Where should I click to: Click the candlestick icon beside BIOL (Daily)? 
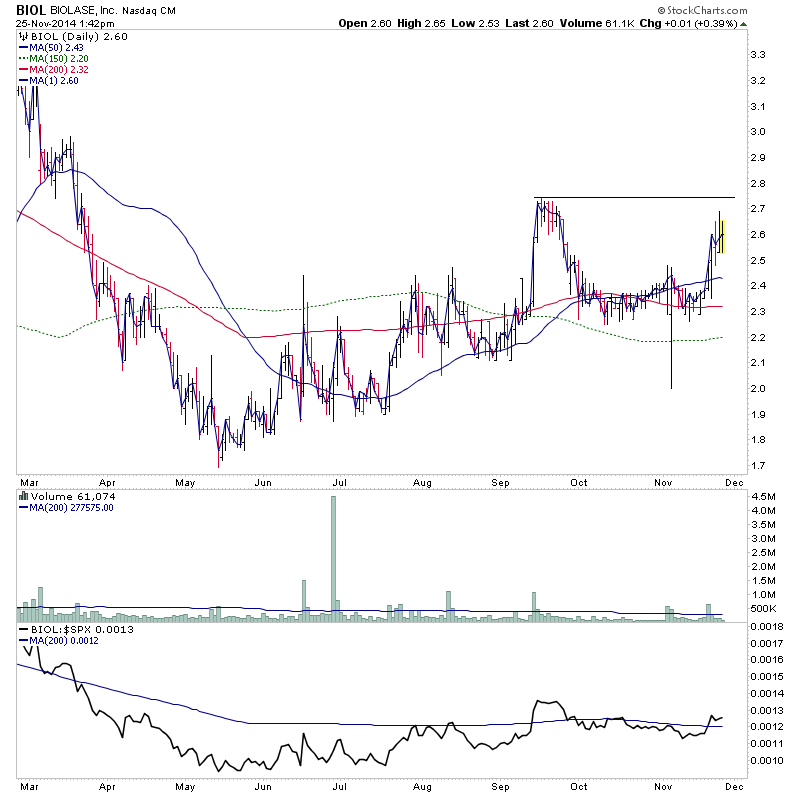[23, 36]
